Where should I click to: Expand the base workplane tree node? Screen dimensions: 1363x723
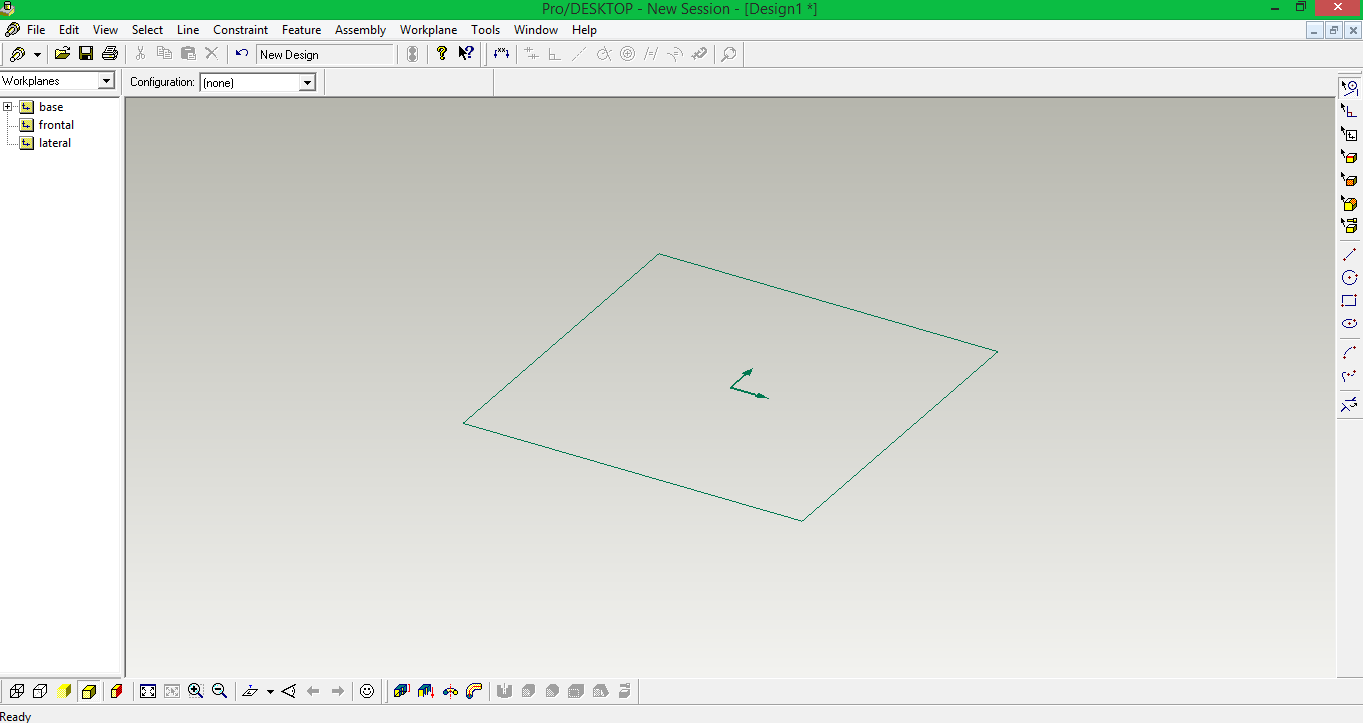(x=8, y=107)
